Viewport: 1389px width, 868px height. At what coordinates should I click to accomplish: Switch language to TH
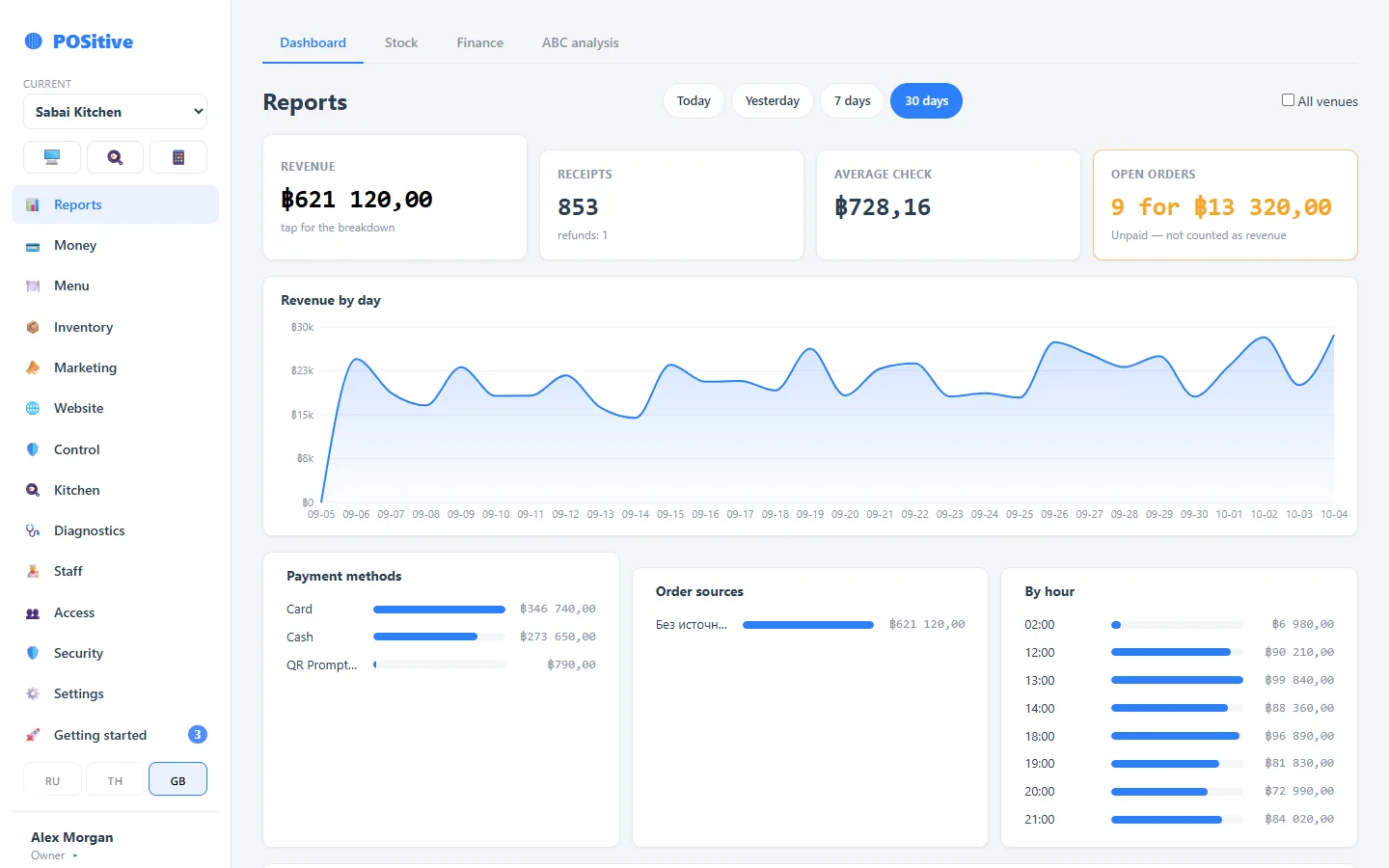(x=115, y=779)
